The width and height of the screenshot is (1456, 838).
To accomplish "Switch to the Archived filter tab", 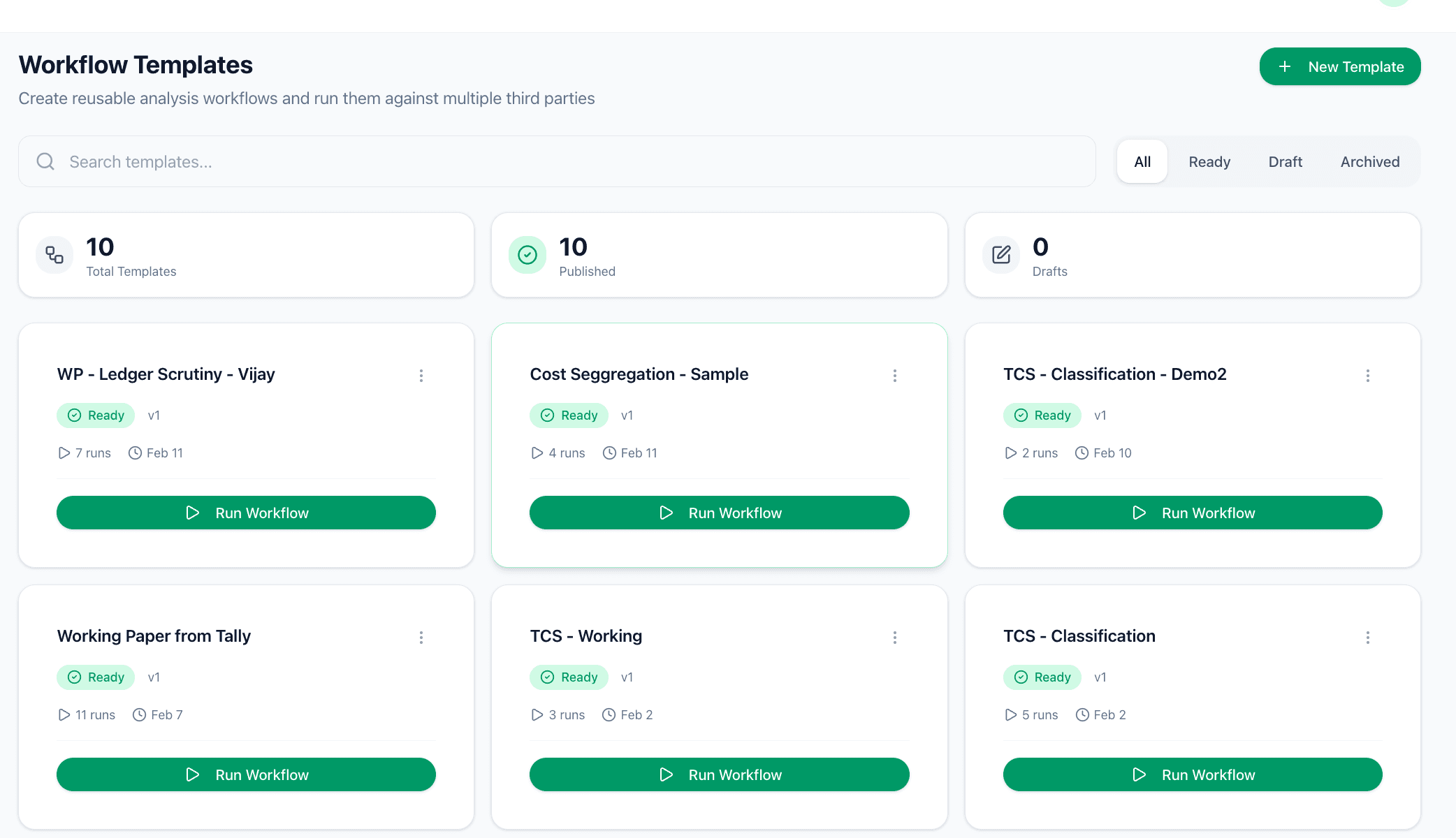I will [1369, 161].
